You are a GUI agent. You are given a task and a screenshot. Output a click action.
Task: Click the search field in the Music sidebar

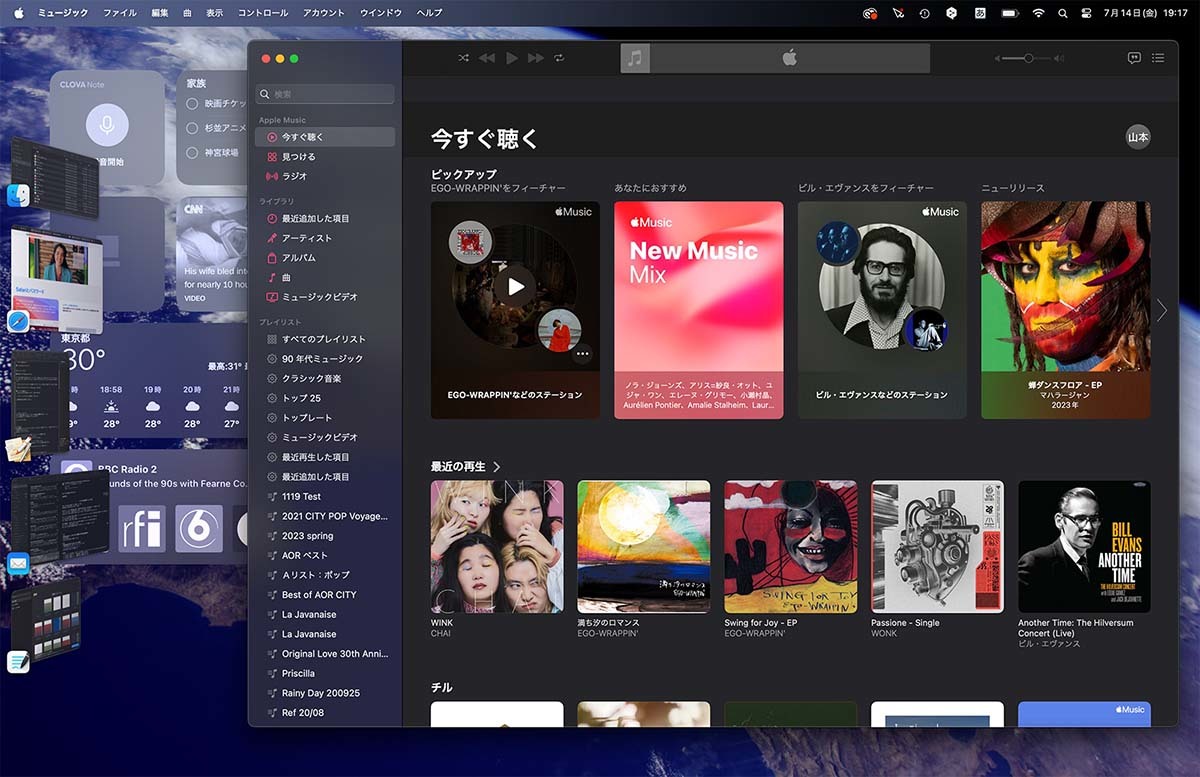point(325,94)
